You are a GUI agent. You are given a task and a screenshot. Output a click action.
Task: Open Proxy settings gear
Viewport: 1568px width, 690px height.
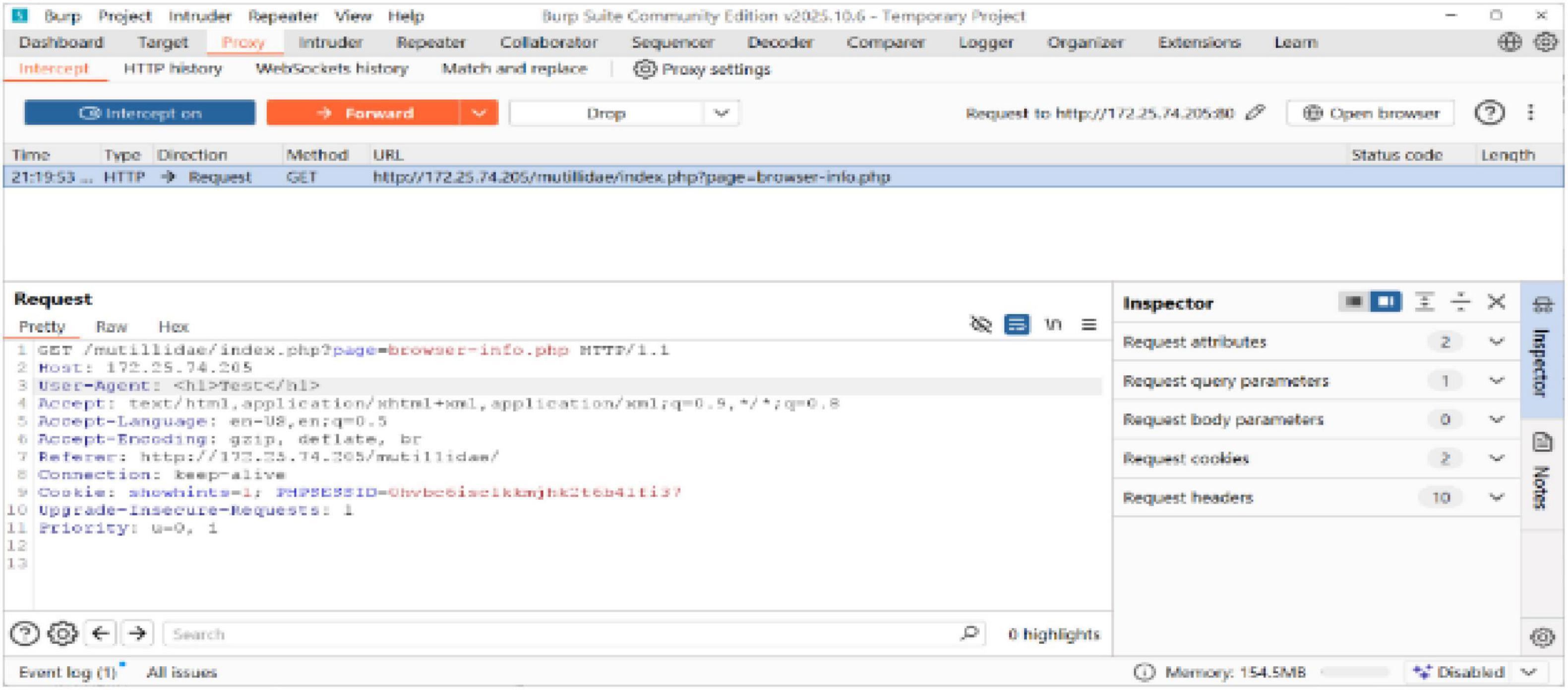701,69
